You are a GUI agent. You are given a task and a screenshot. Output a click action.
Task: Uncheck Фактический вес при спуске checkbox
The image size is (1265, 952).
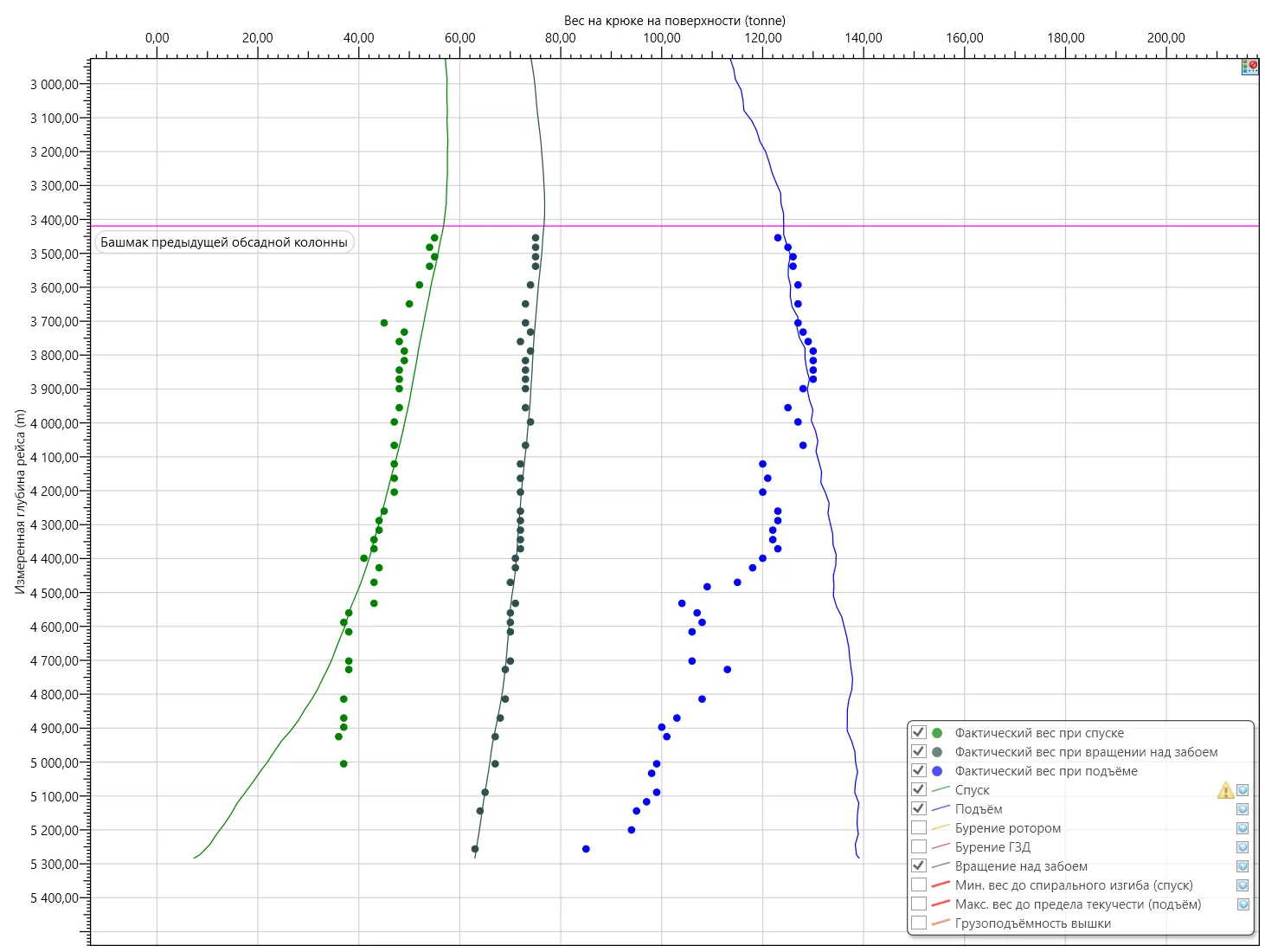919,732
